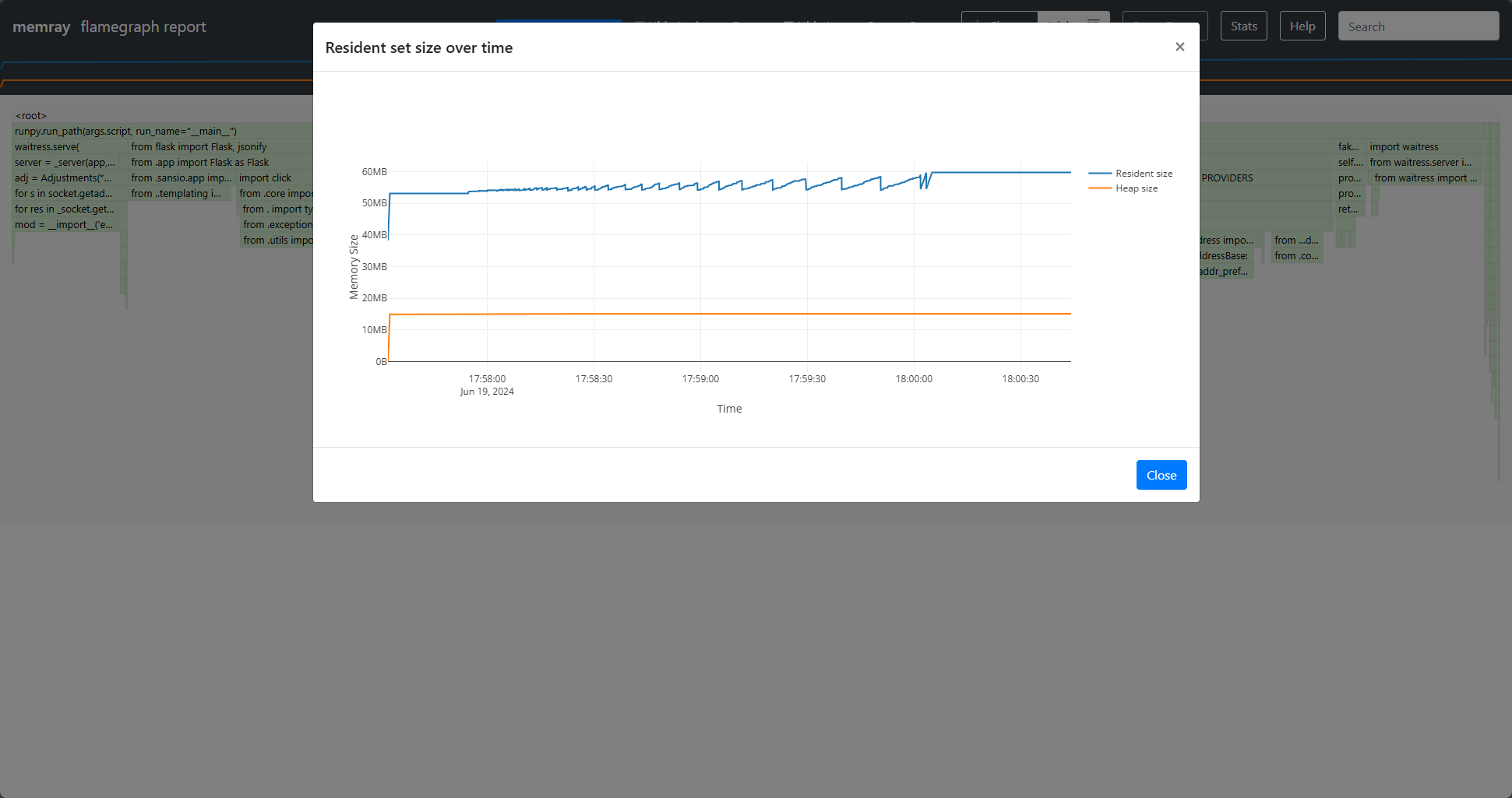Open the Help dialog

tap(1302, 26)
